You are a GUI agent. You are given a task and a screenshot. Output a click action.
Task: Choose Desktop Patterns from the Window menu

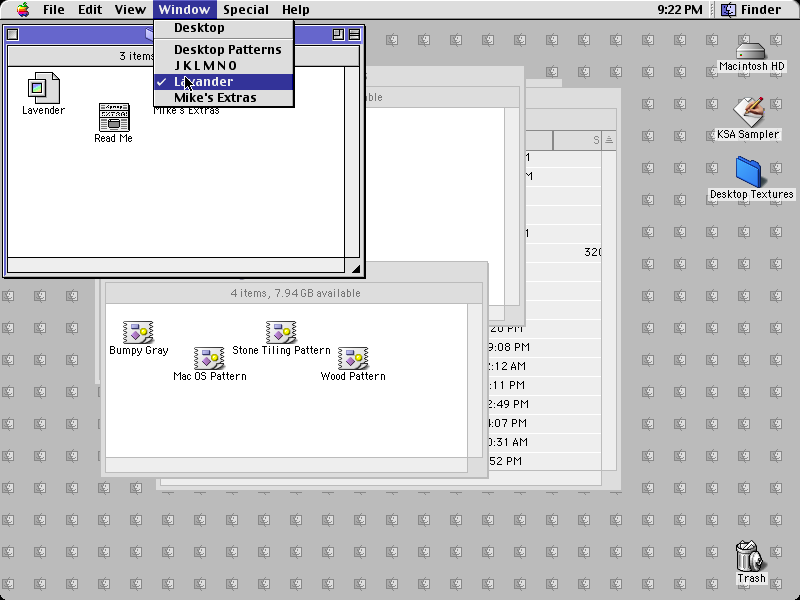coord(223,49)
